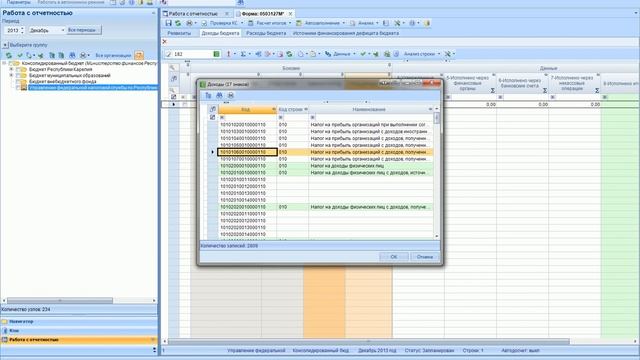Click the green checkmark icon in the left panel toolbar
640x360 pixels.
point(20,55)
